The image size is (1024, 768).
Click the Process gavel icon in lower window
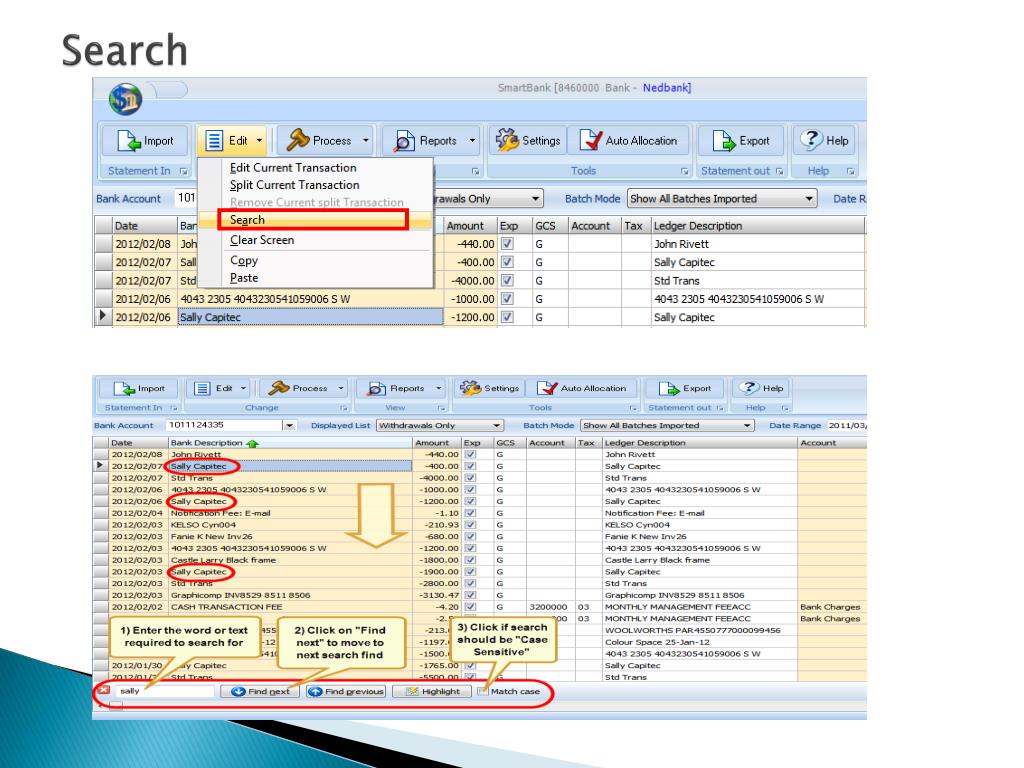coord(279,388)
